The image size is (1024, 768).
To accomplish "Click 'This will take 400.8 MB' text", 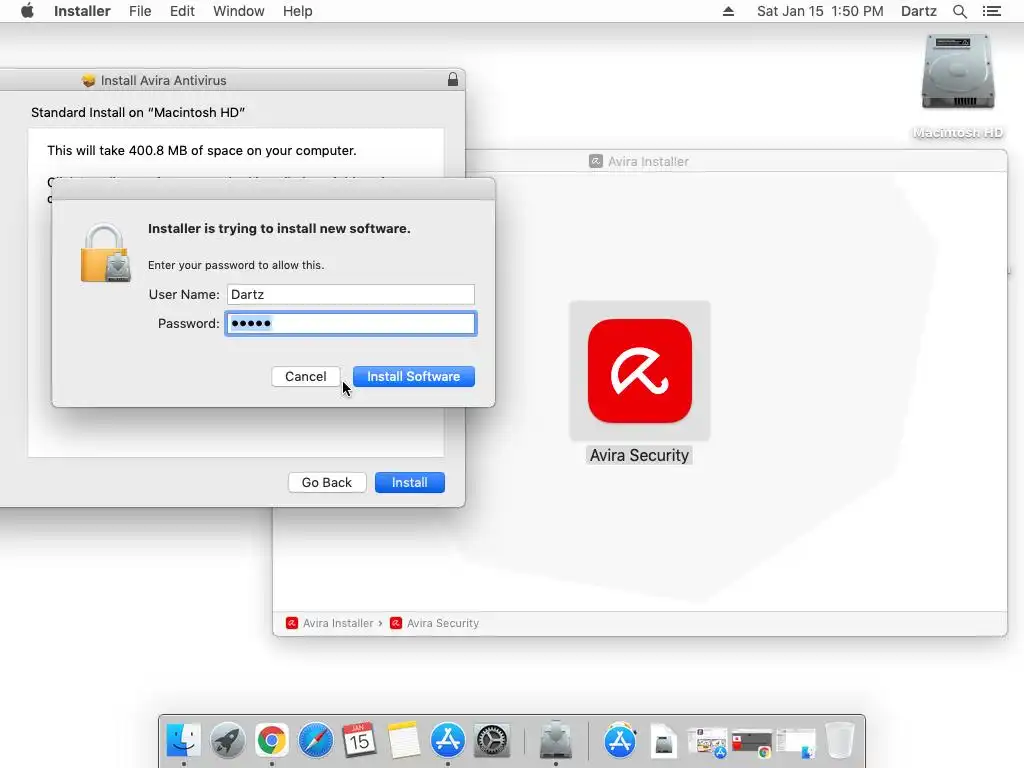I will [202, 150].
